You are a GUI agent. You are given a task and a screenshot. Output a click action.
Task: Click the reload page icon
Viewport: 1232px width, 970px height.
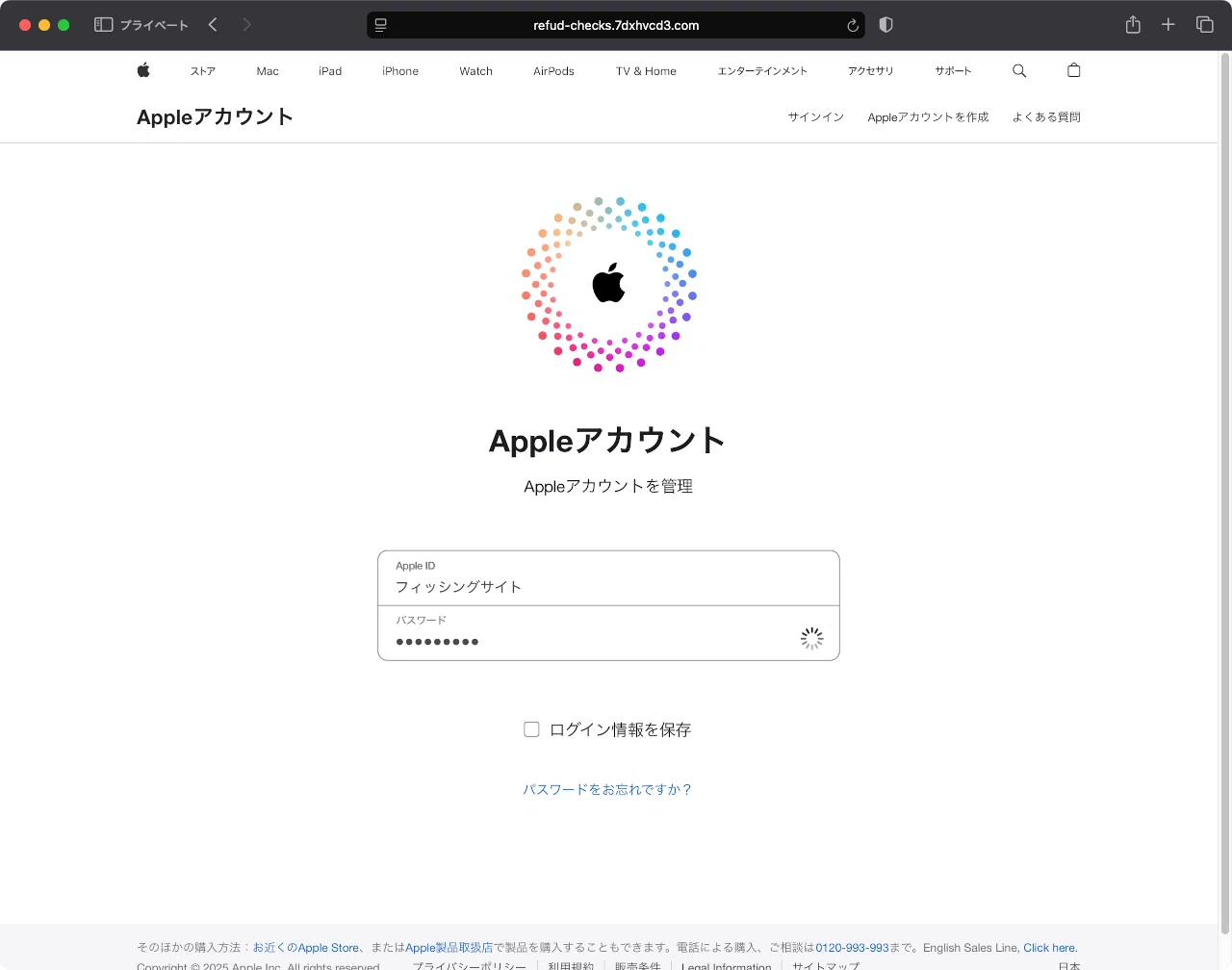pos(852,26)
